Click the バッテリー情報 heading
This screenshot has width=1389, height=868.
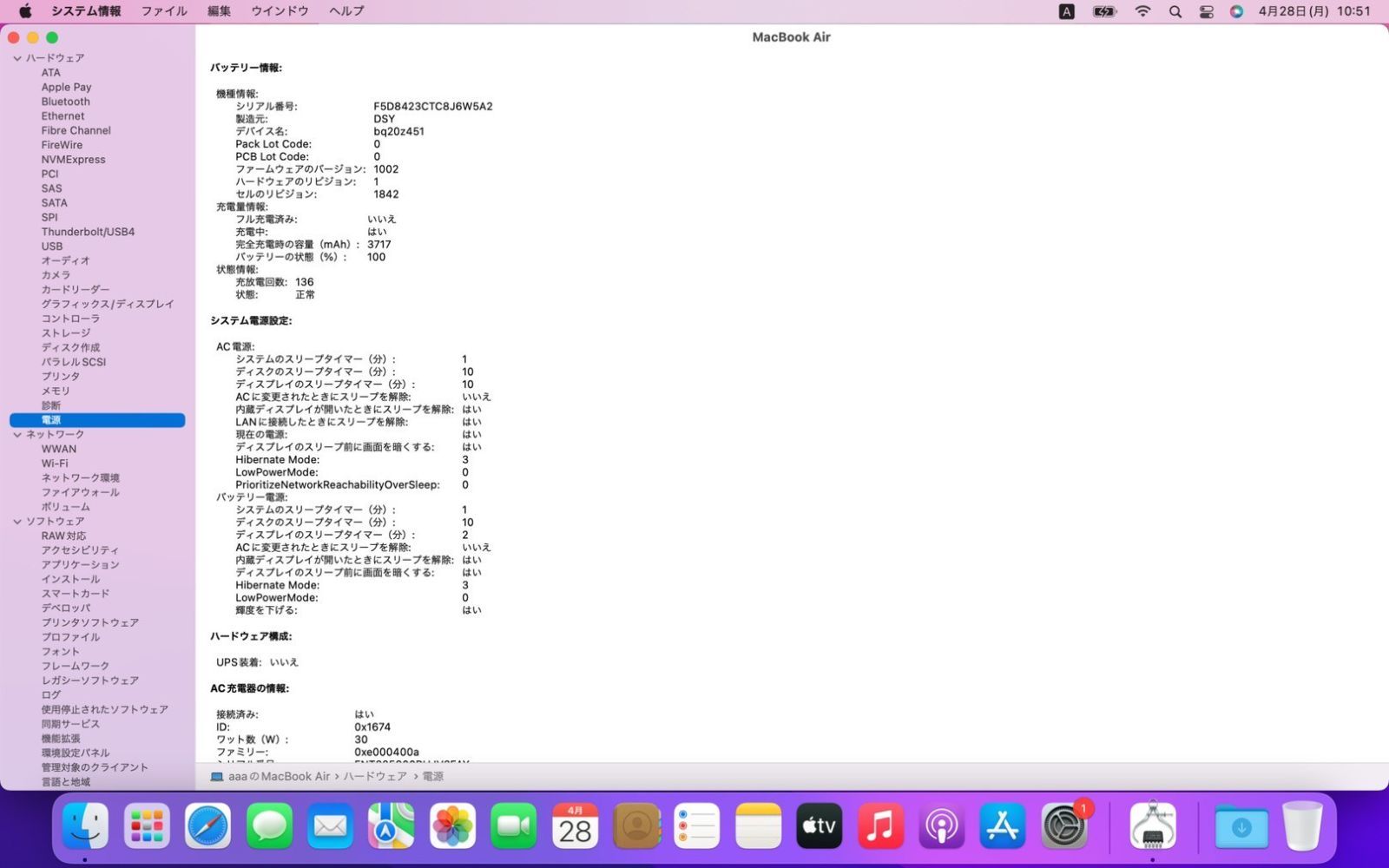[247, 68]
